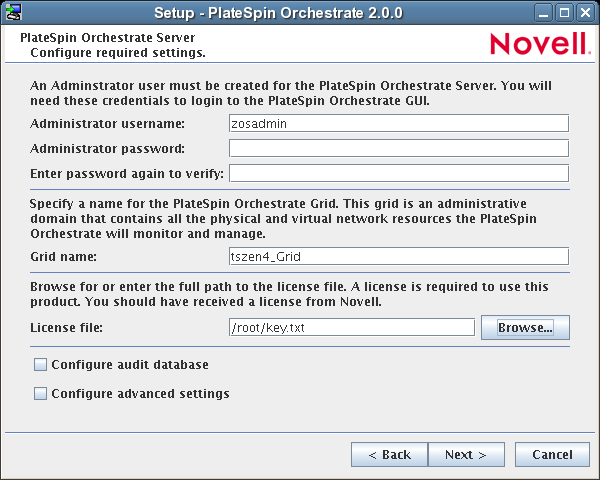
Task: Proceed with the Next button
Action: [465, 455]
